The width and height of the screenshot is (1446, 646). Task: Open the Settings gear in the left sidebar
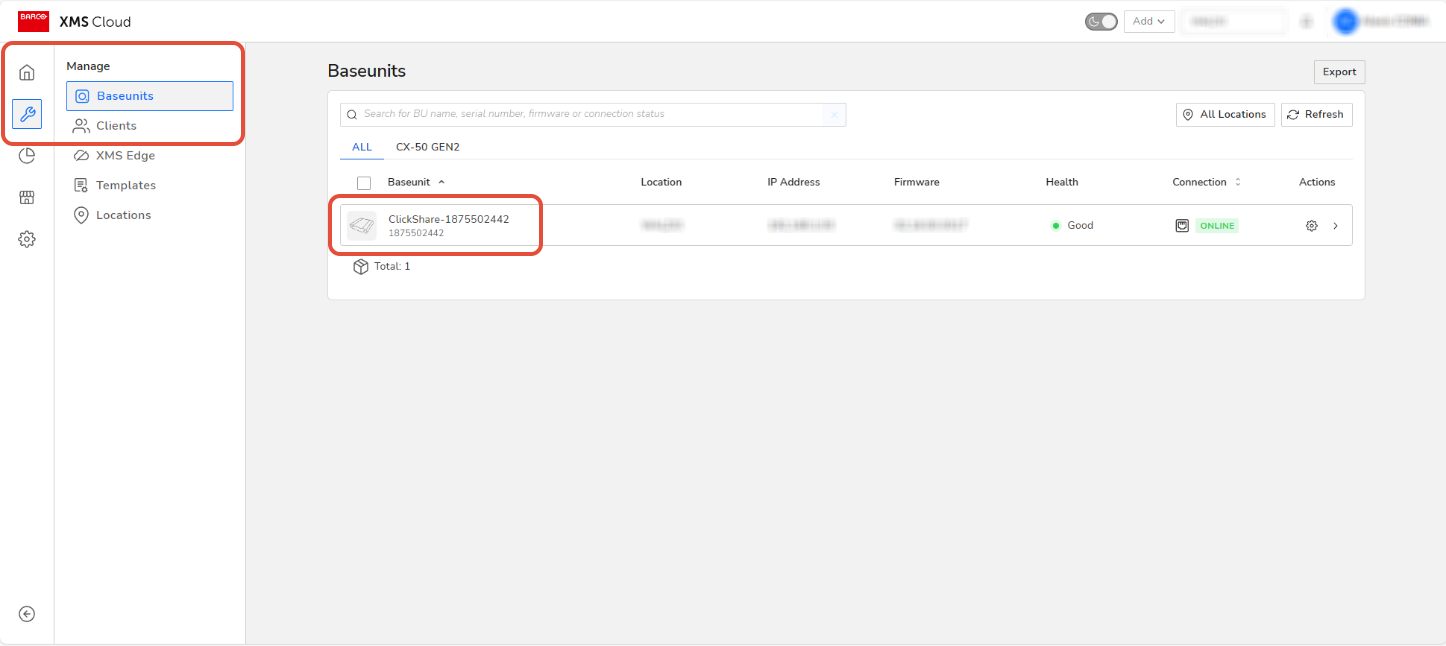[x=27, y=239]
